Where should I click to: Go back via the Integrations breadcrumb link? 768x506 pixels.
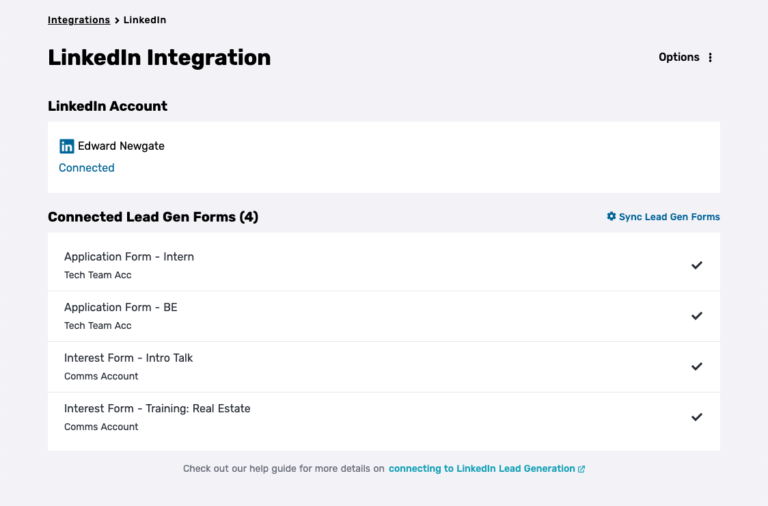click(x=78, y=20)
